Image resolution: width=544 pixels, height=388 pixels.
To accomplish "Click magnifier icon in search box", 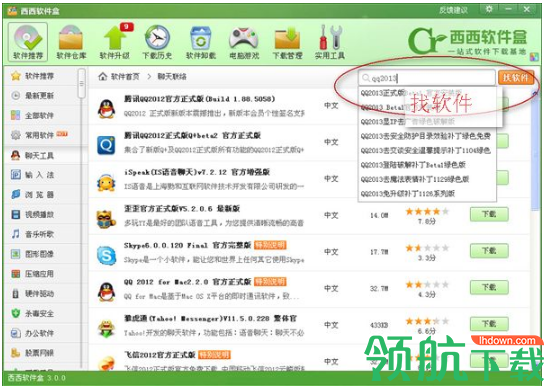I will click(366, 78).
